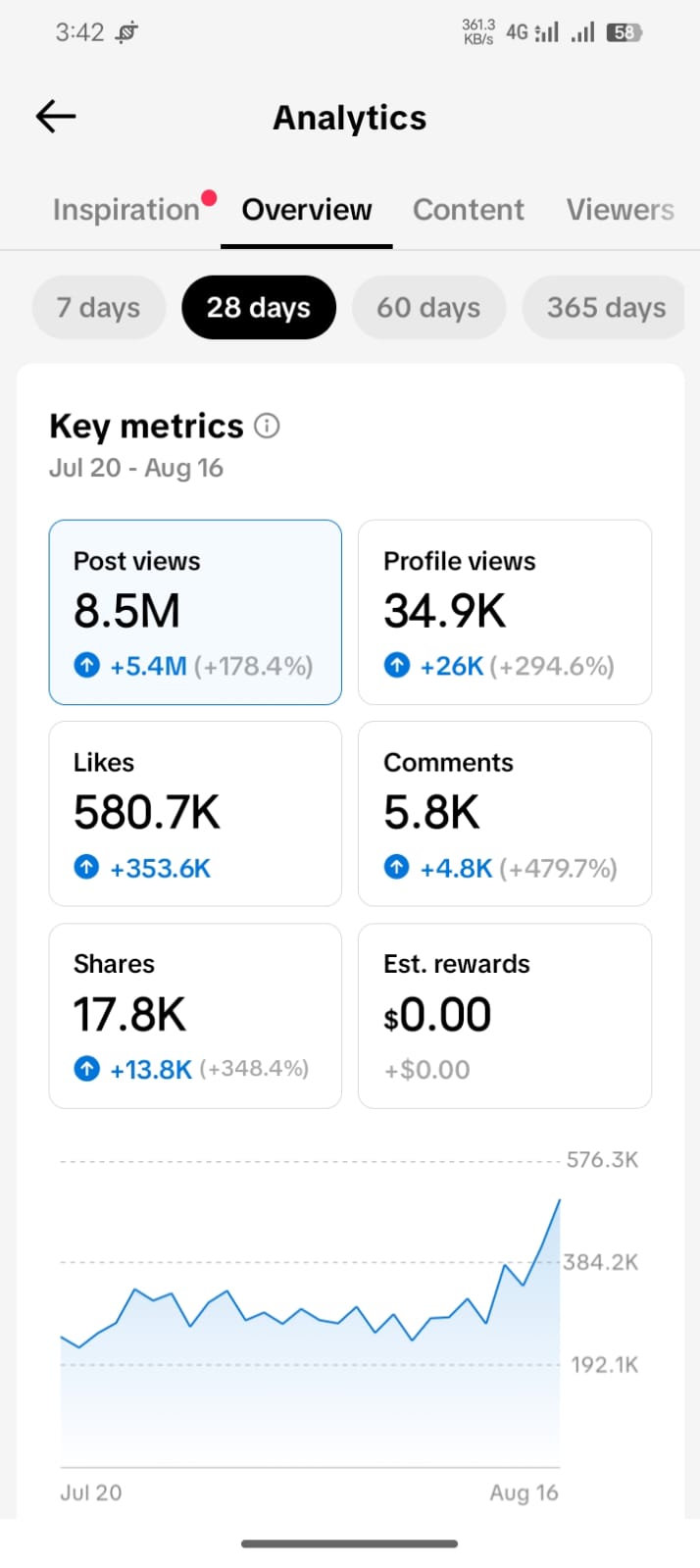Tap the Shares increase arrow icon
Screen dimensions: 700x1568
[87, 1069]
